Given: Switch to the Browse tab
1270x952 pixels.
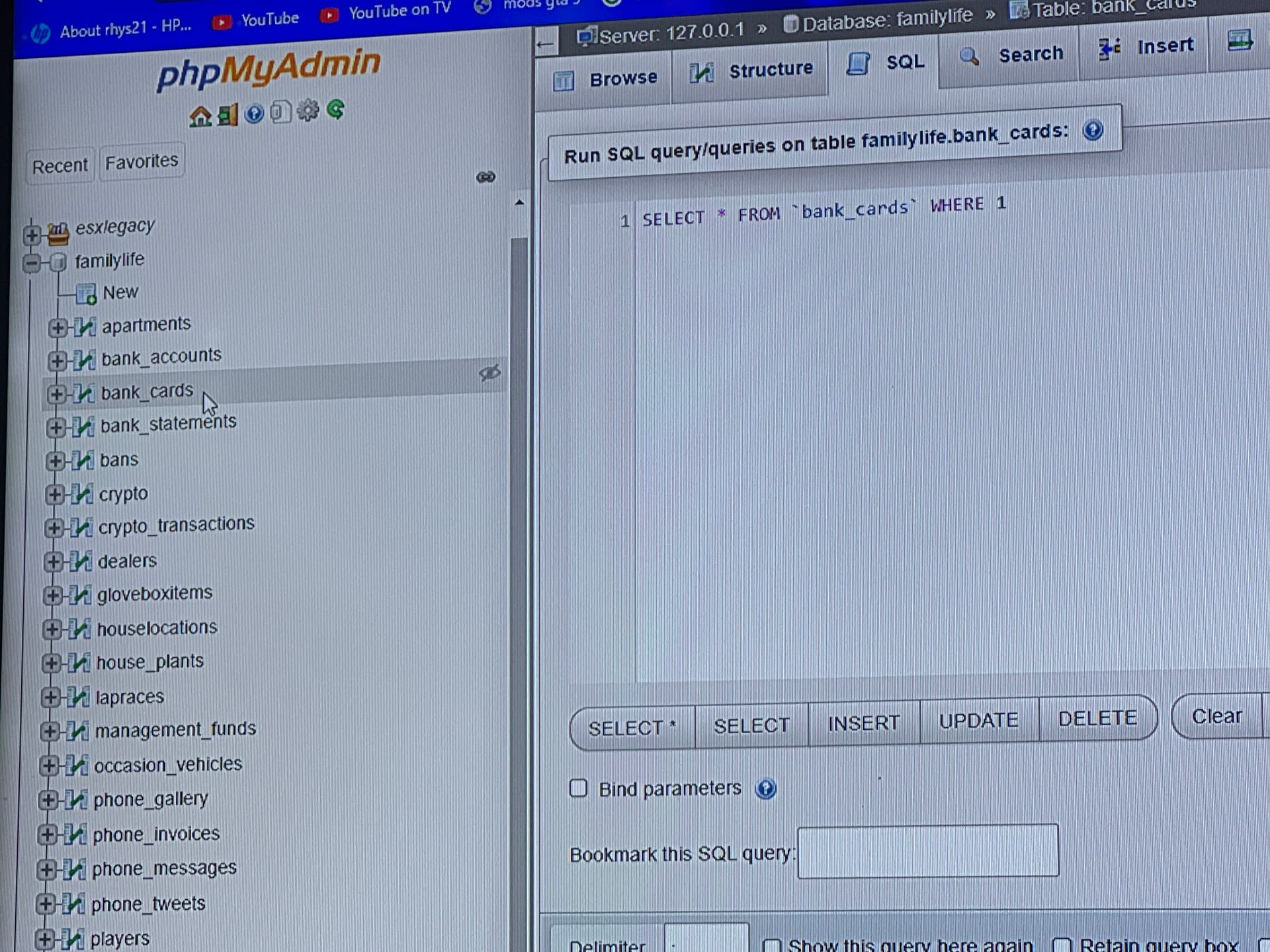Looking at the screenshot, I should pos(605,79).
